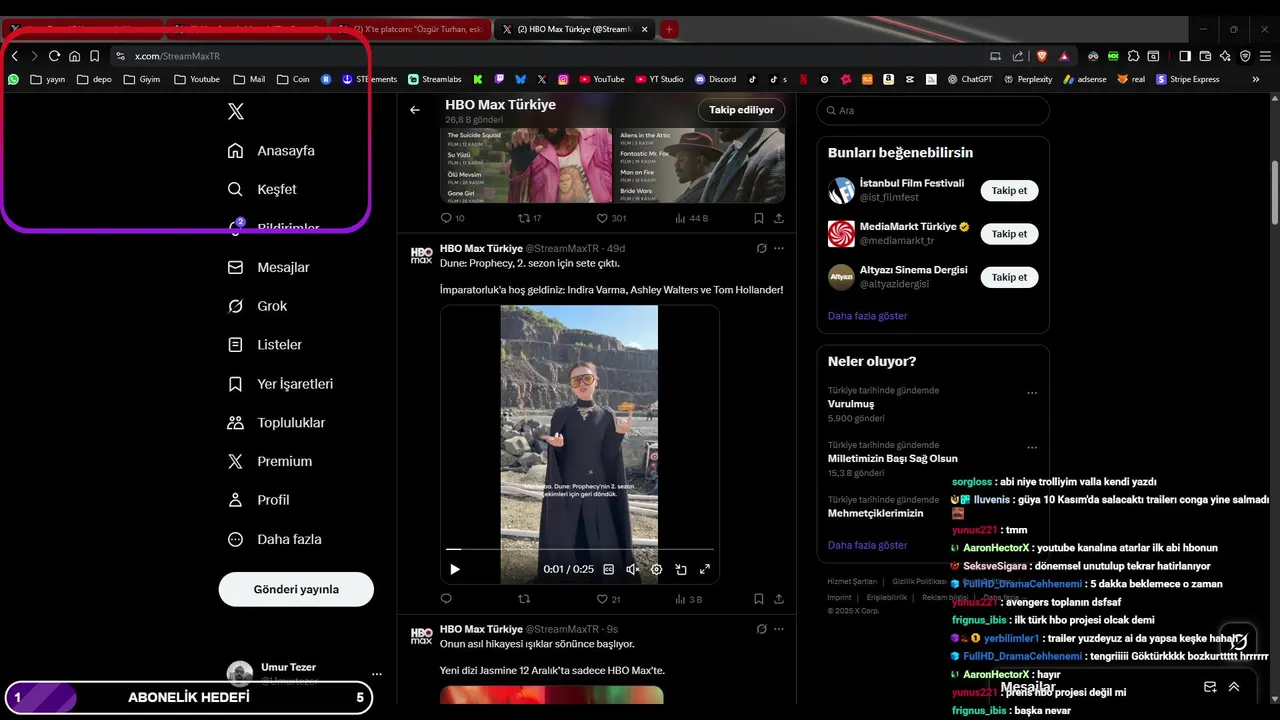Open the Milletimizin Başı Sağ Olsun trend
Viewport: 1280px width, 720px height.
tap(893, 459)
